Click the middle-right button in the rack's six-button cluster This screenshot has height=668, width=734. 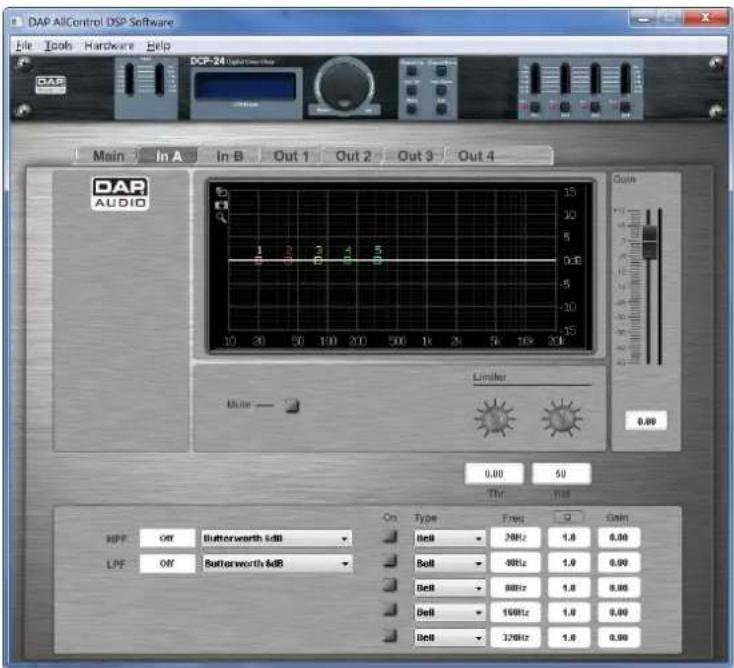441,90
